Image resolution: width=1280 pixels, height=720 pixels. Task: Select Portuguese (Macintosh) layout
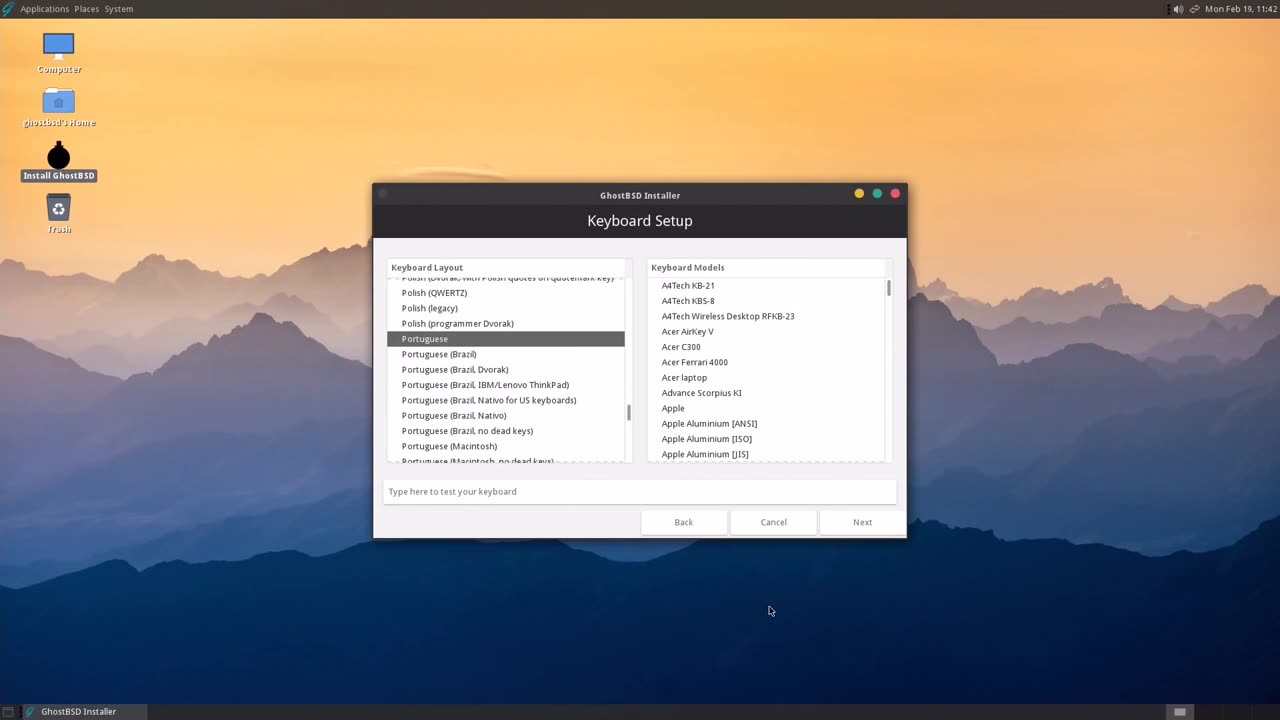point(505,446)
